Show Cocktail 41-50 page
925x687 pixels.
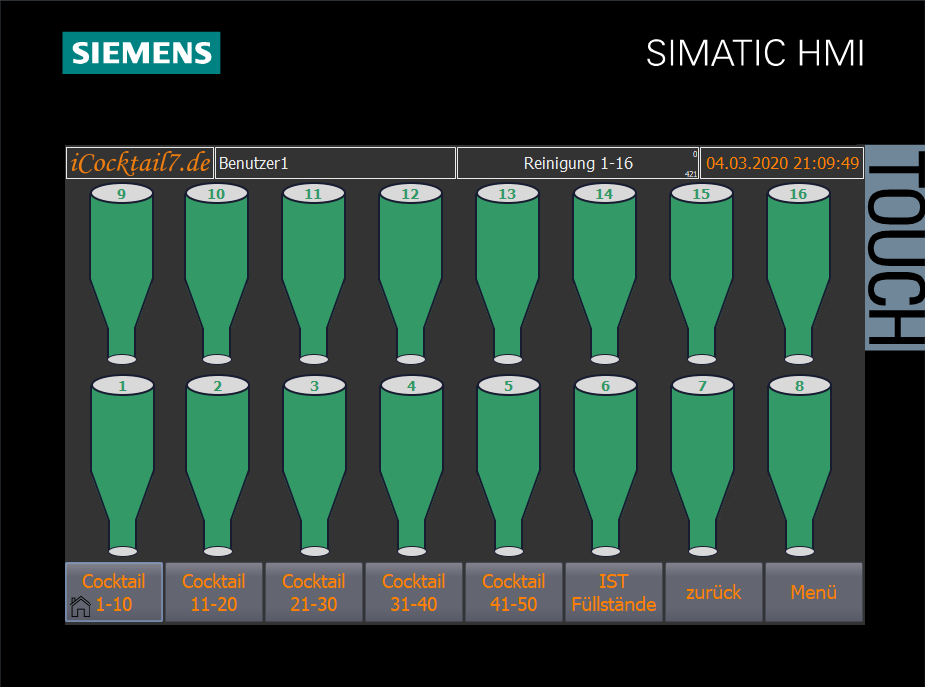point(514,593)
